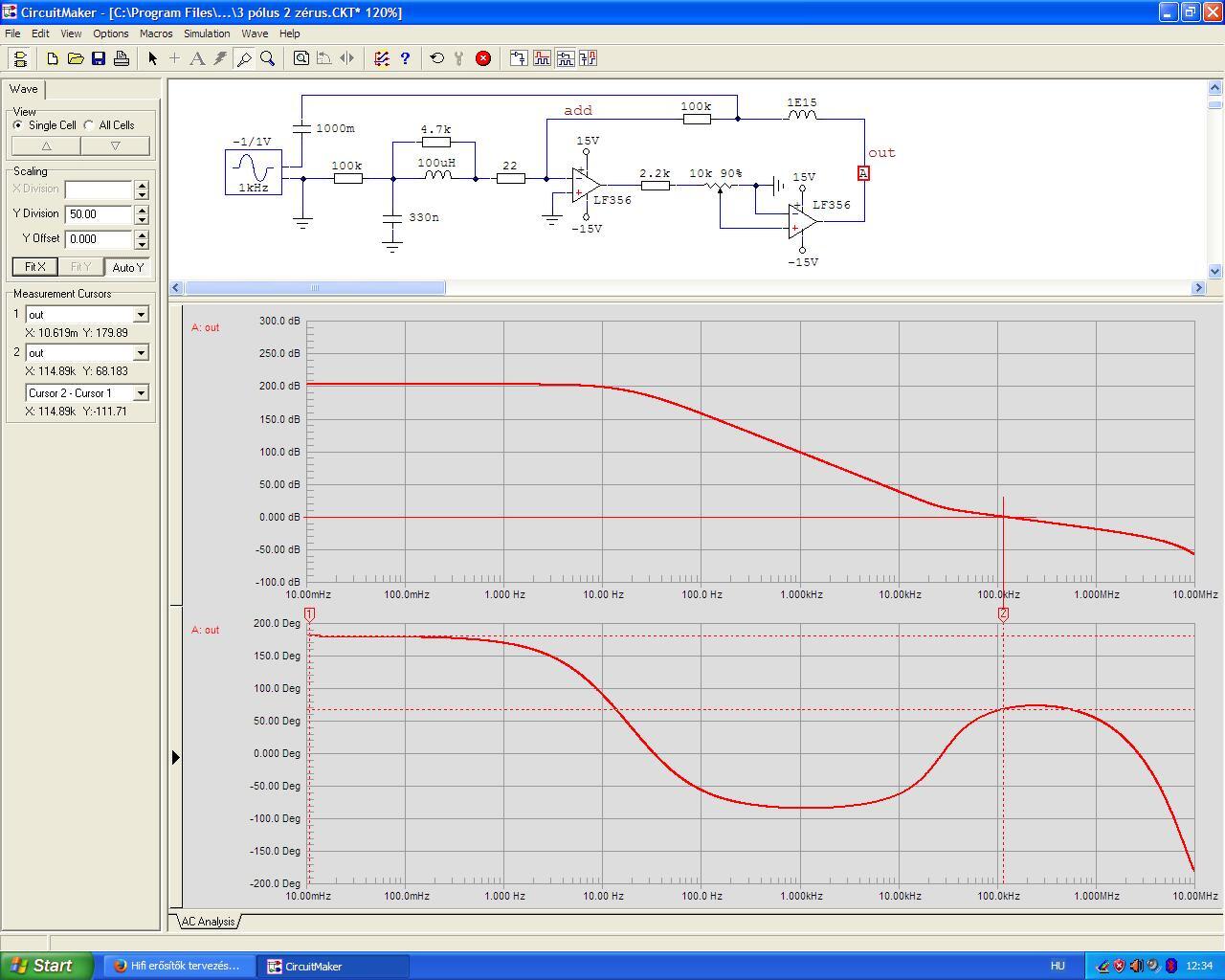Open a circuit file with the folder icon
The height and width of the screenshot is (980, 1225).
pos(76,58)
